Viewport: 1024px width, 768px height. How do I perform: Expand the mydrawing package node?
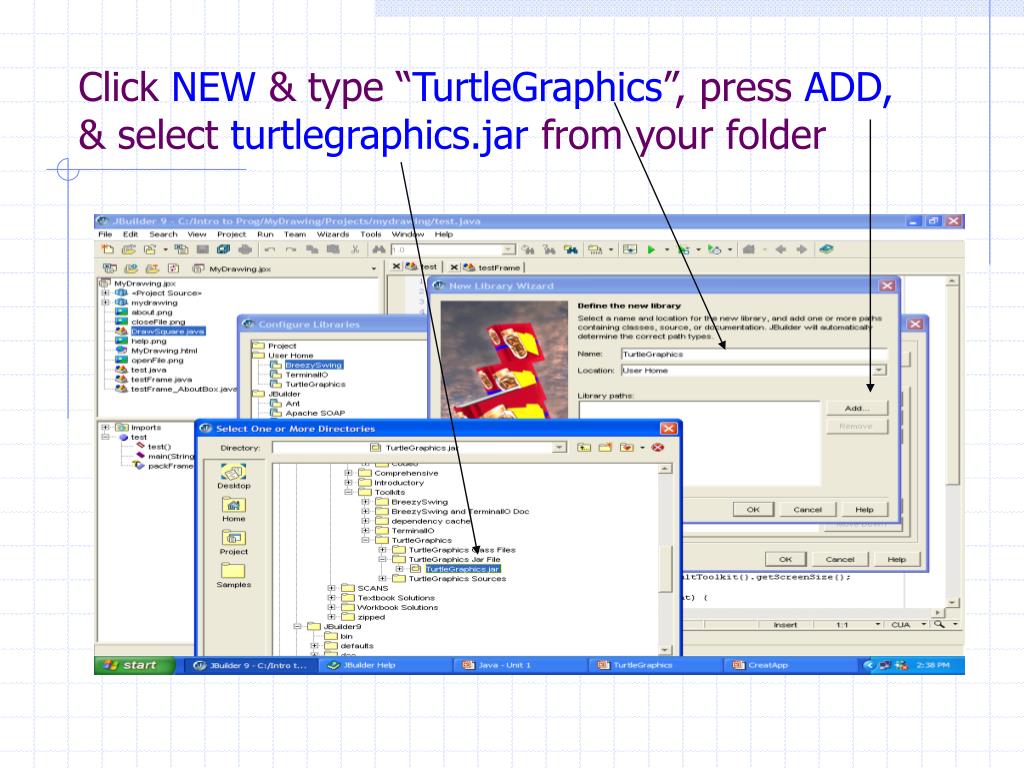click(105, 302)
